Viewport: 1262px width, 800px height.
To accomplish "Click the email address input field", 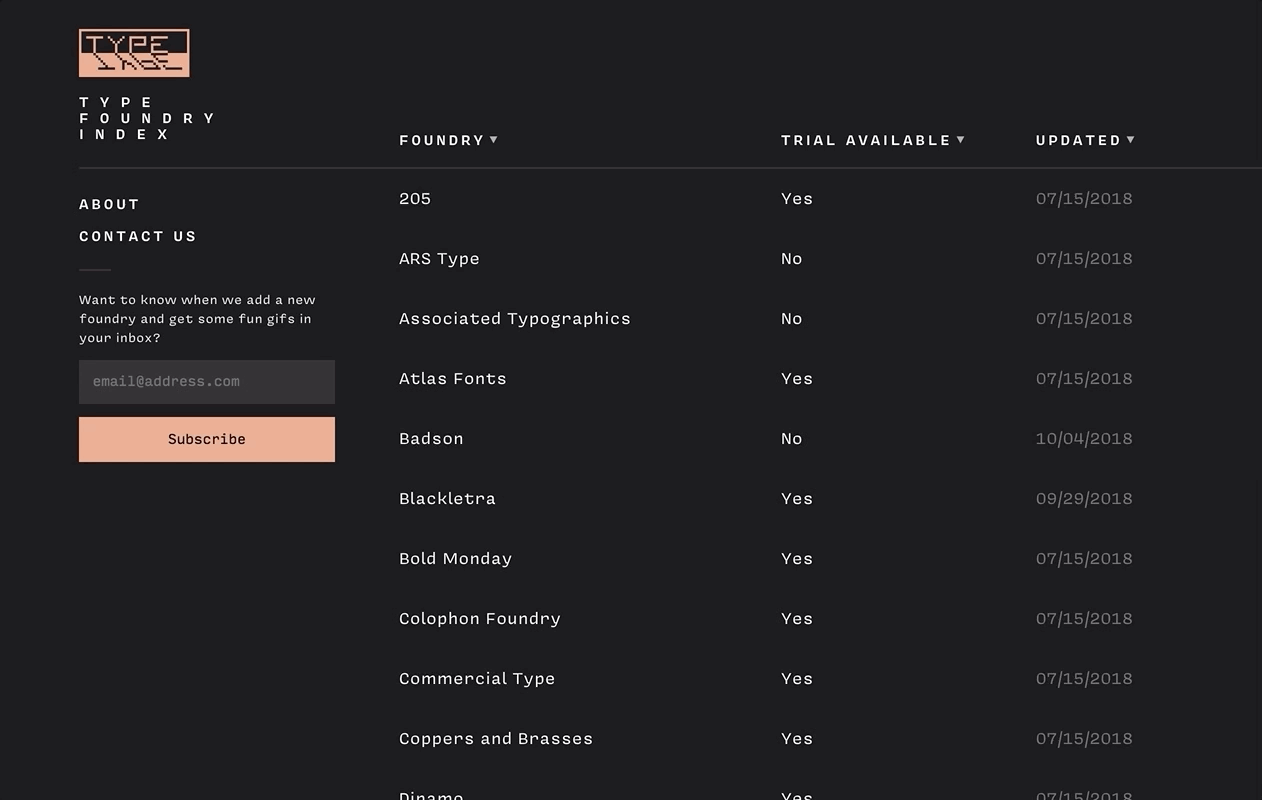I will [207, 382].
